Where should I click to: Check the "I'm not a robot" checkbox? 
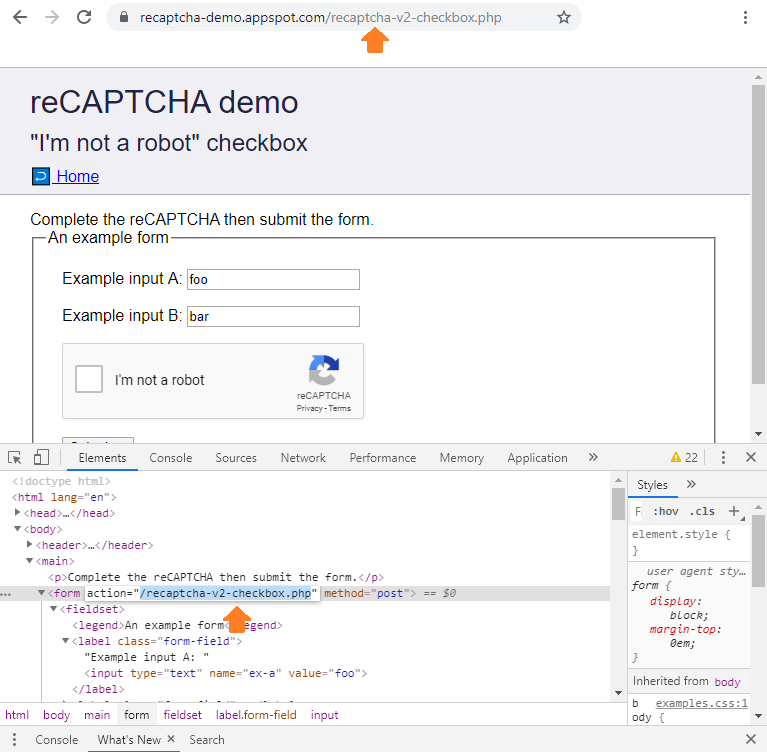pos(90,380)
